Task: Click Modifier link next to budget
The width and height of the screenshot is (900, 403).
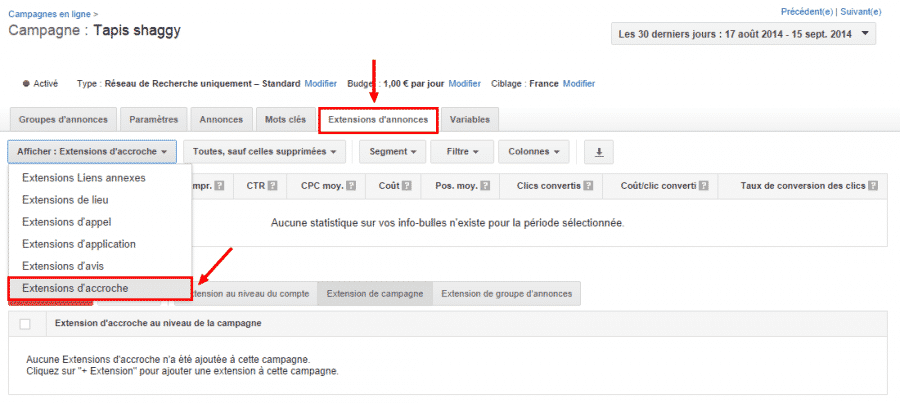Action: tap(465, 83)
